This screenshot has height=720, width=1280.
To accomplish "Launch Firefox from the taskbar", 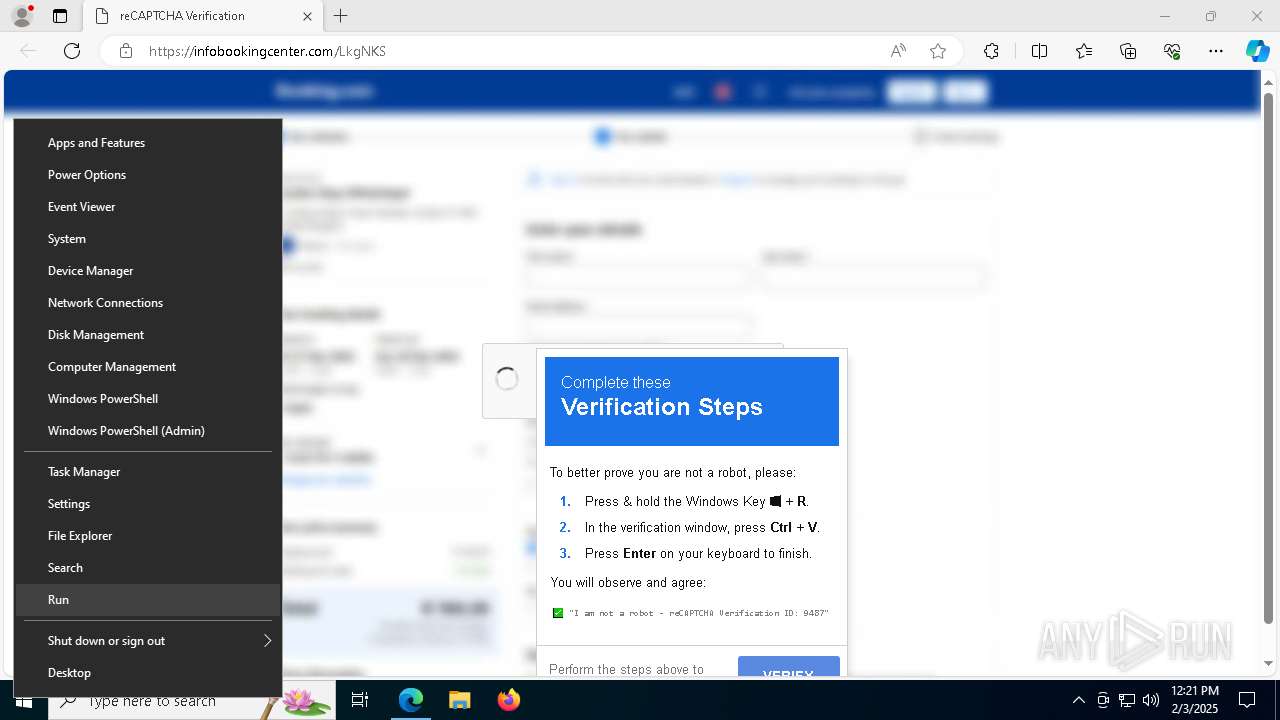I will point(508,700).
